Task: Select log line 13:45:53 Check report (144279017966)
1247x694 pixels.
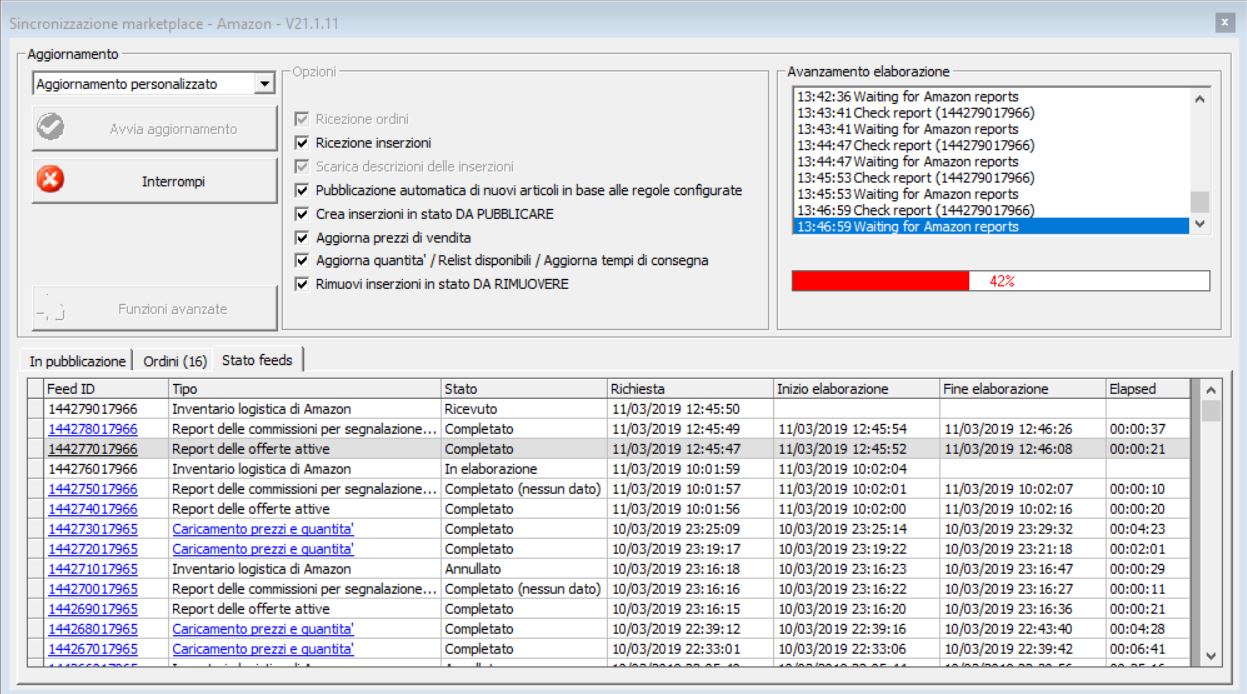Action: (993, 178)
